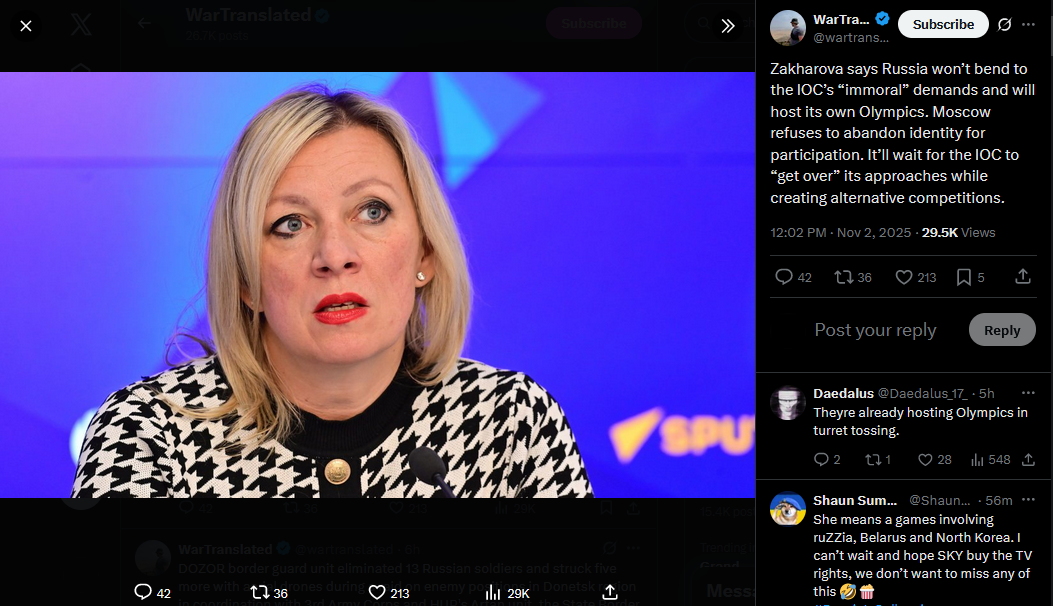1053x606 pixels.
Task: Open more options on Daedalus reply
Action: pyautogui.click(x=1028, y=393)
